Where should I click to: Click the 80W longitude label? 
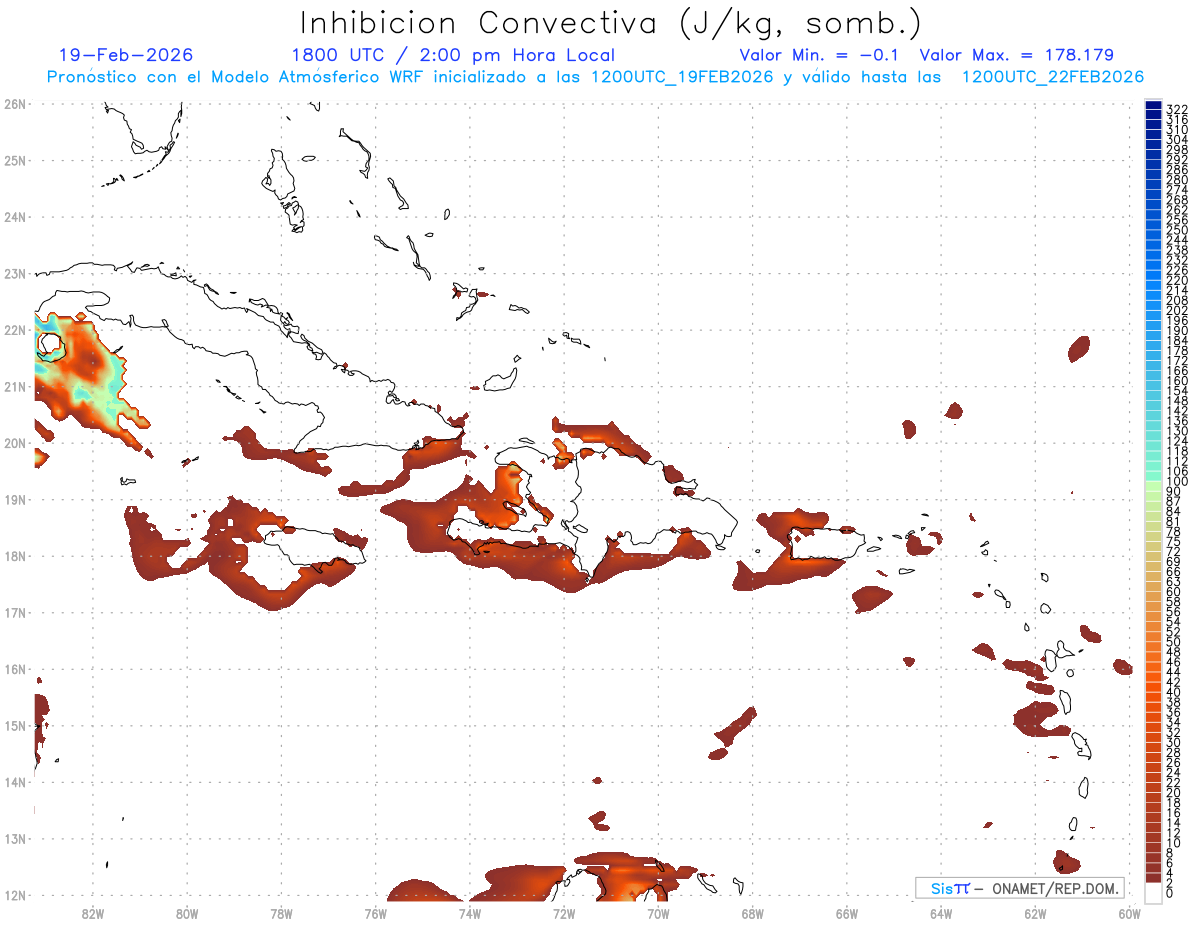click(x=187, y=913)
